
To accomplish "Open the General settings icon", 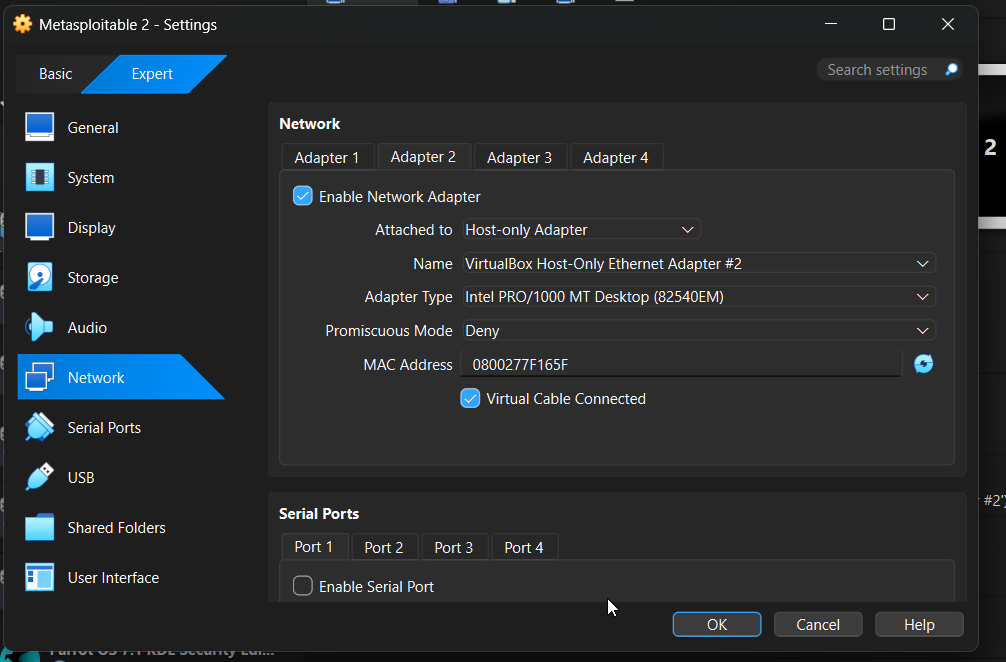I will click(40, 127).
